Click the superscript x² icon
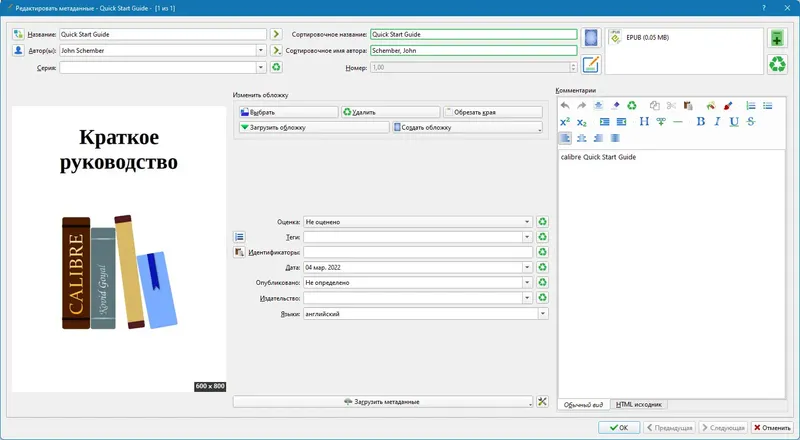This screenshot has width=800, height=440. [x=565, y=121]
